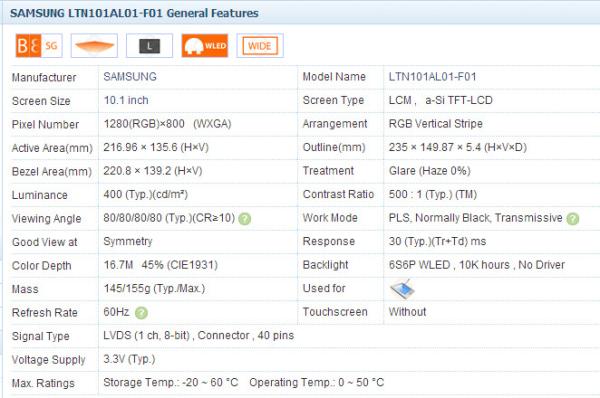Viewport: 600px width, 398px height.
Task: Select '500 : 1 (Typ.) (TM)' contrast ratio value
Action: [433, 194]
